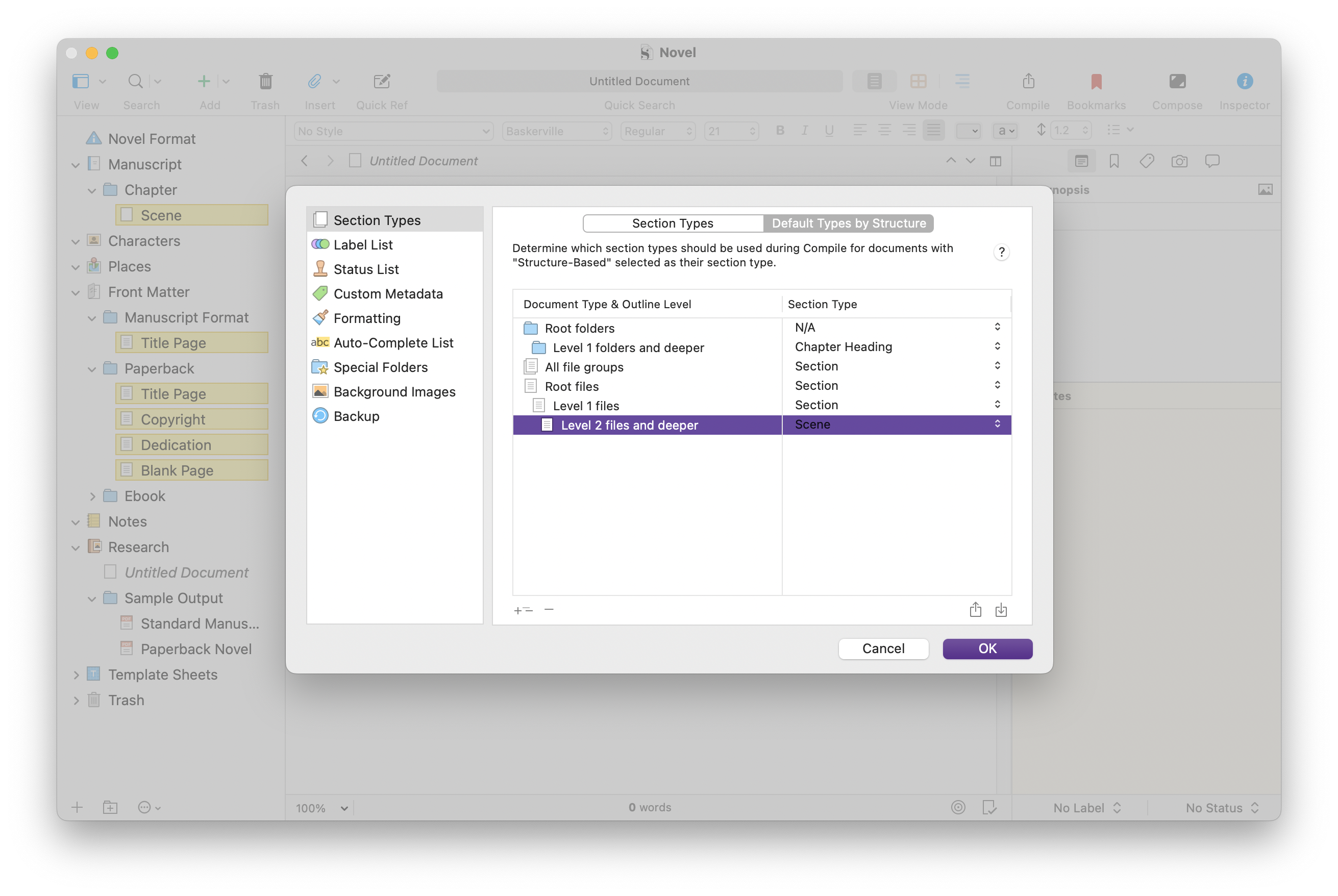Viewport: 1338px width, 896px height.
Task: Open the Bookmarks toolbar icon
Action: [x=1095, y=81]
